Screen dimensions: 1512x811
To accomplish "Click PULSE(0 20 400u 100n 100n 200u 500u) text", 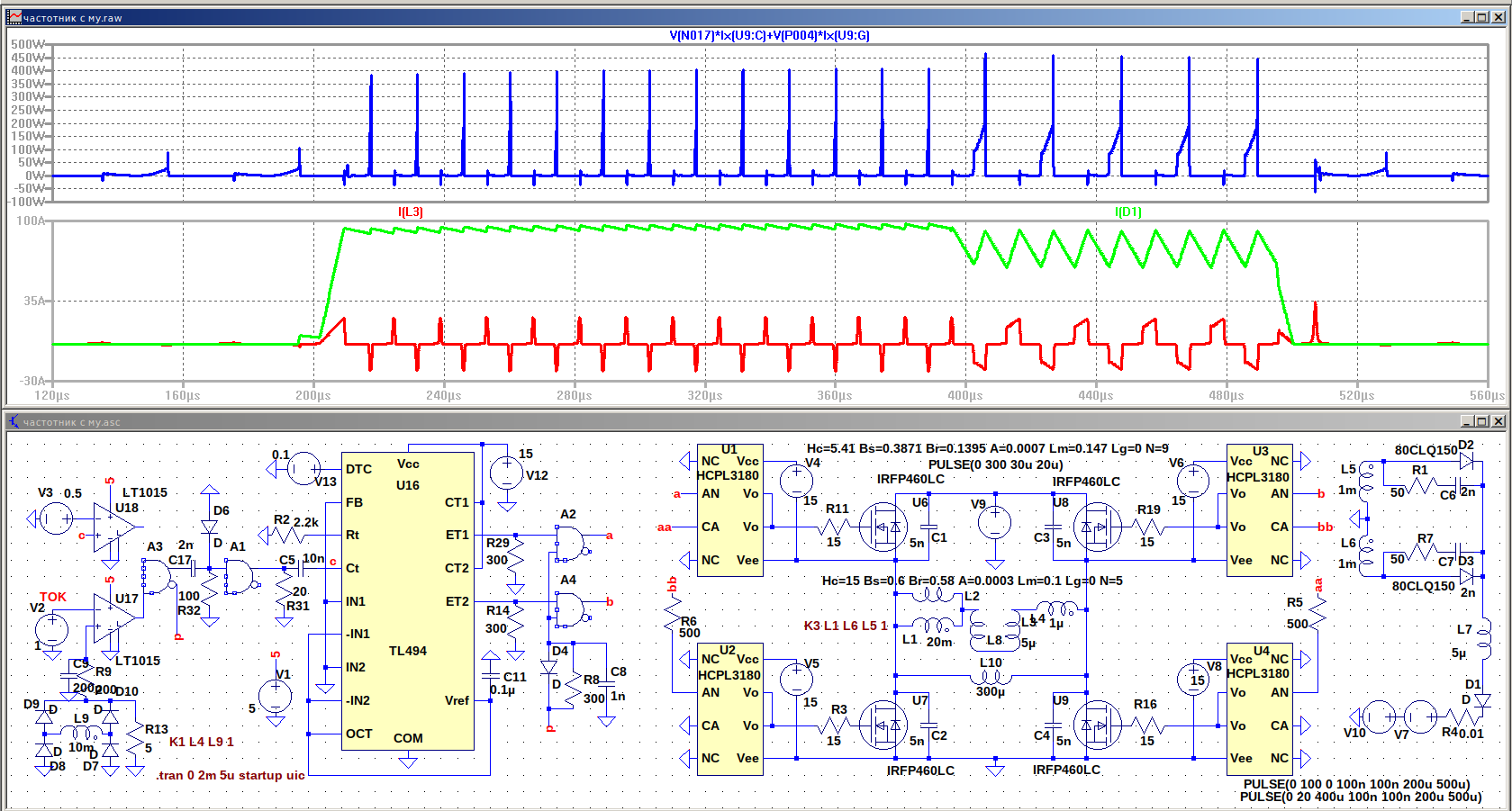I will coord(1361,797).
